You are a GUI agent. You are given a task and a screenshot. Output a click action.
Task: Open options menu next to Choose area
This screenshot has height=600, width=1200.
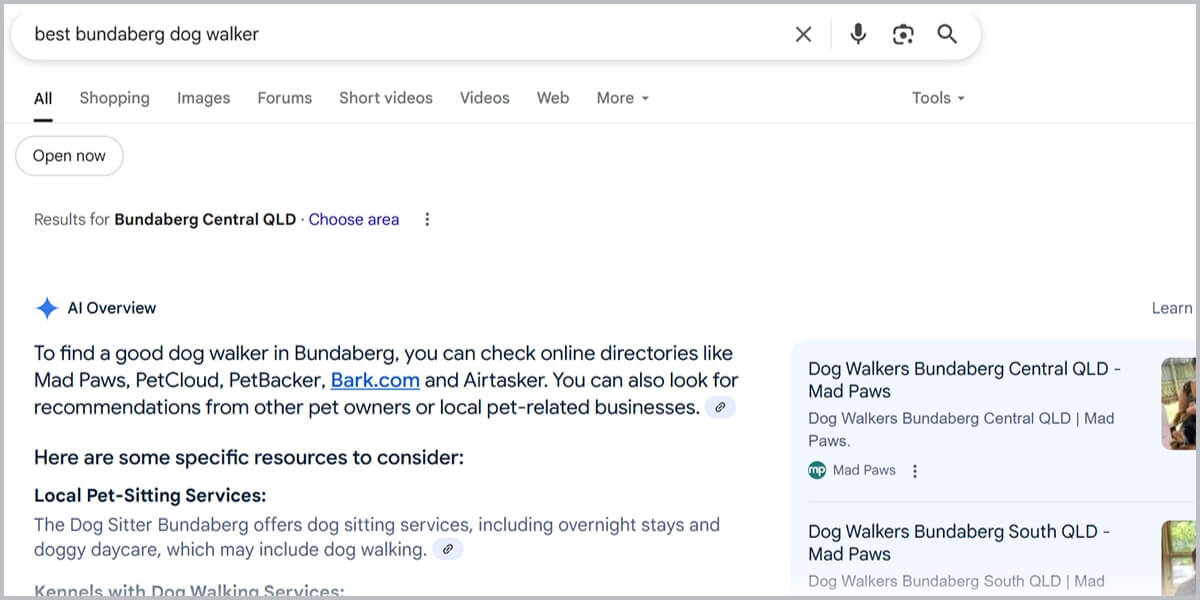pos(427,219)
